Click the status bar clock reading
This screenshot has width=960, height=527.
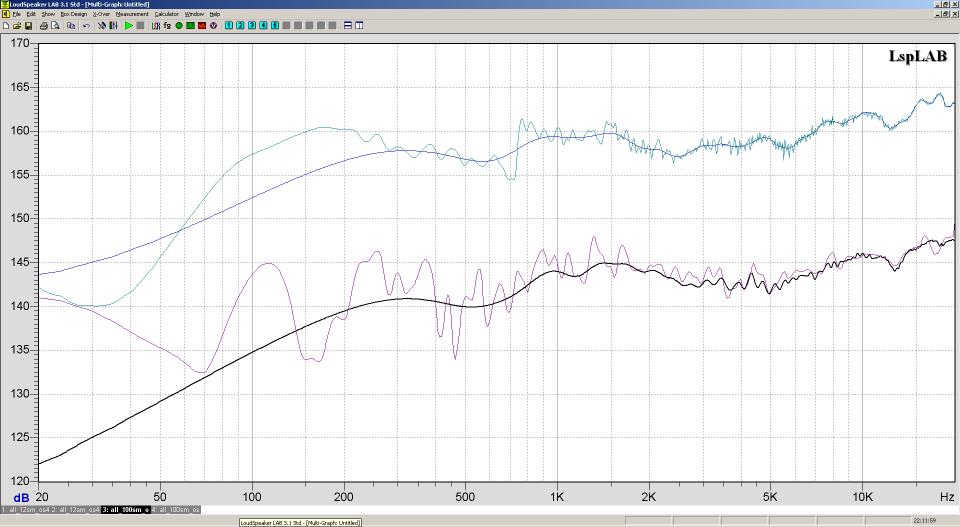click(923, 521)
